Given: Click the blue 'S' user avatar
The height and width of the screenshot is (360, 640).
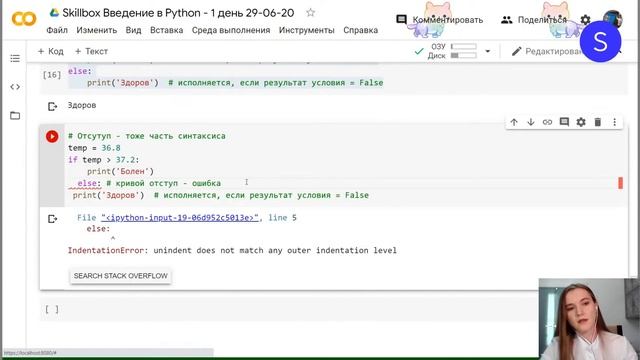Looking at the screenshot, I should tap(600, 42).
